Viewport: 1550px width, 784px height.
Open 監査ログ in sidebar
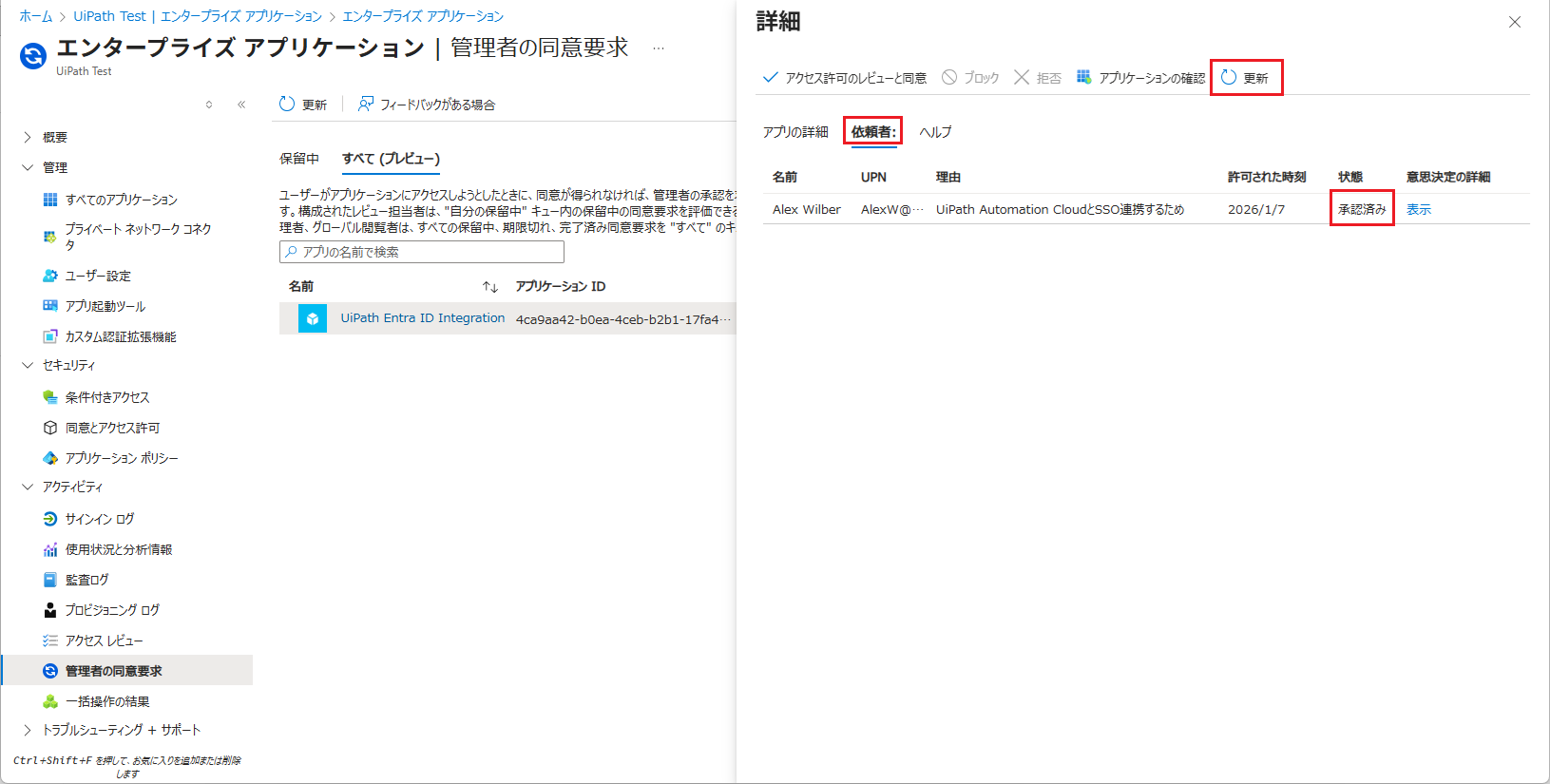click(x=86, y=580)
